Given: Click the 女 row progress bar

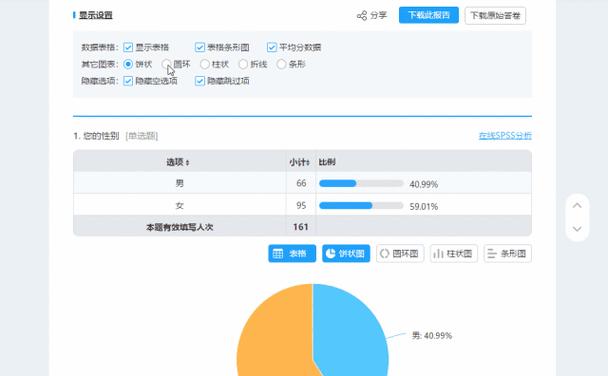Looking at the screenshot, I should [x=361, y=206].
